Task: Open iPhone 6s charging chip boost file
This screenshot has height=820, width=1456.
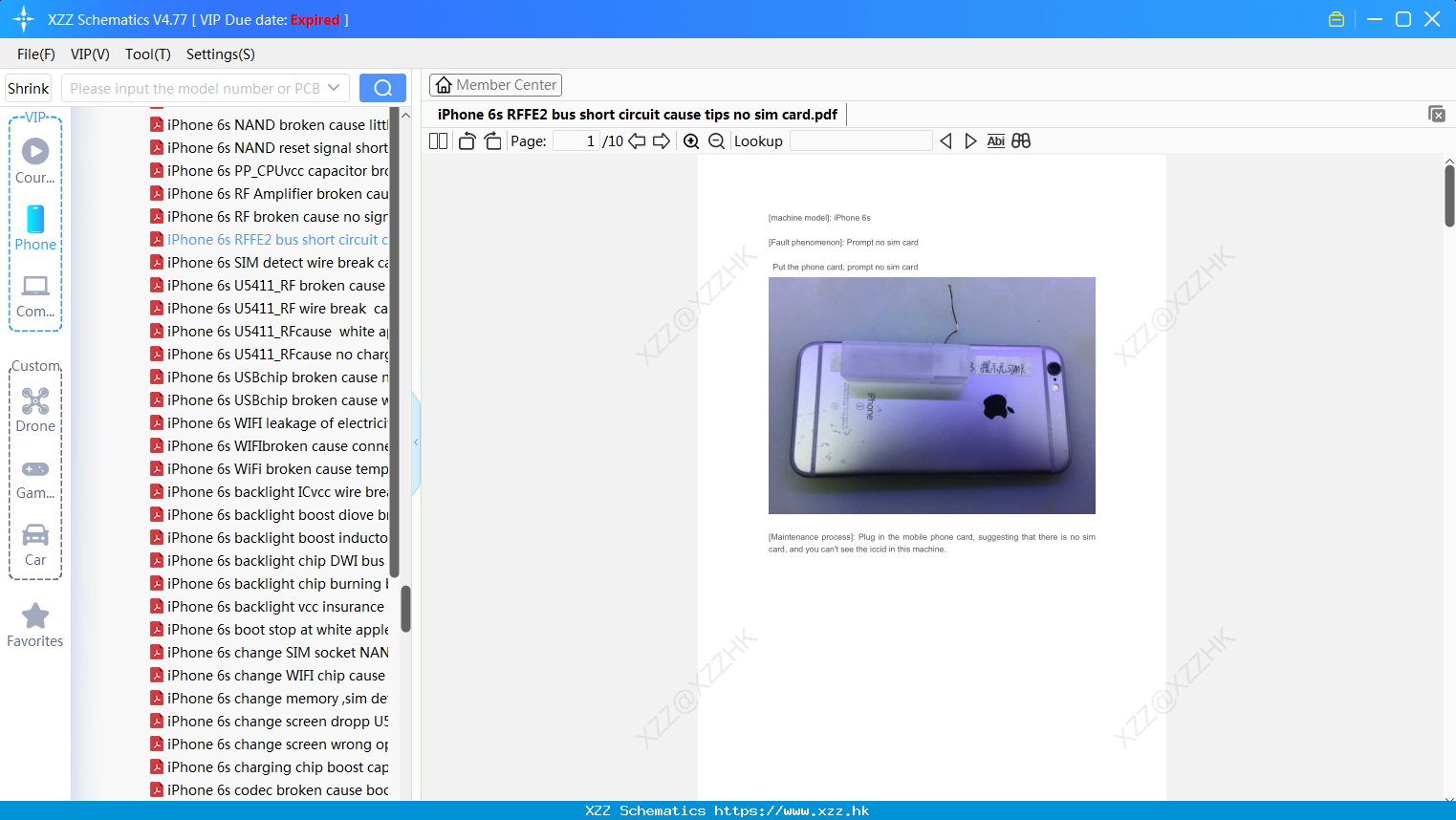Action: [x=270, y=767]
